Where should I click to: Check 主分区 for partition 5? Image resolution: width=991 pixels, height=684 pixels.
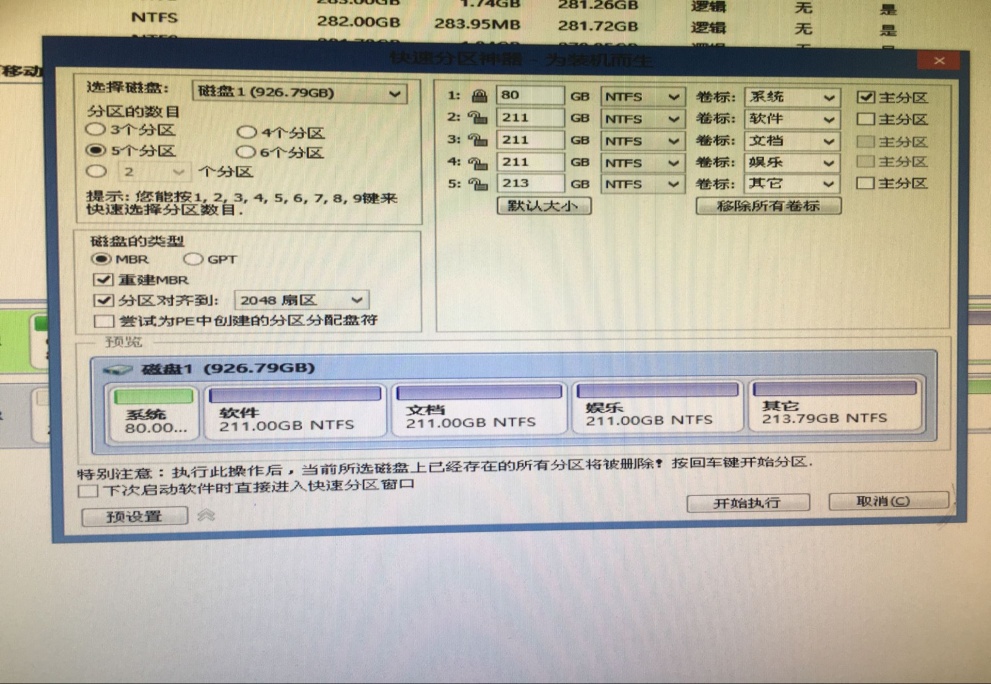click(865, 183)
